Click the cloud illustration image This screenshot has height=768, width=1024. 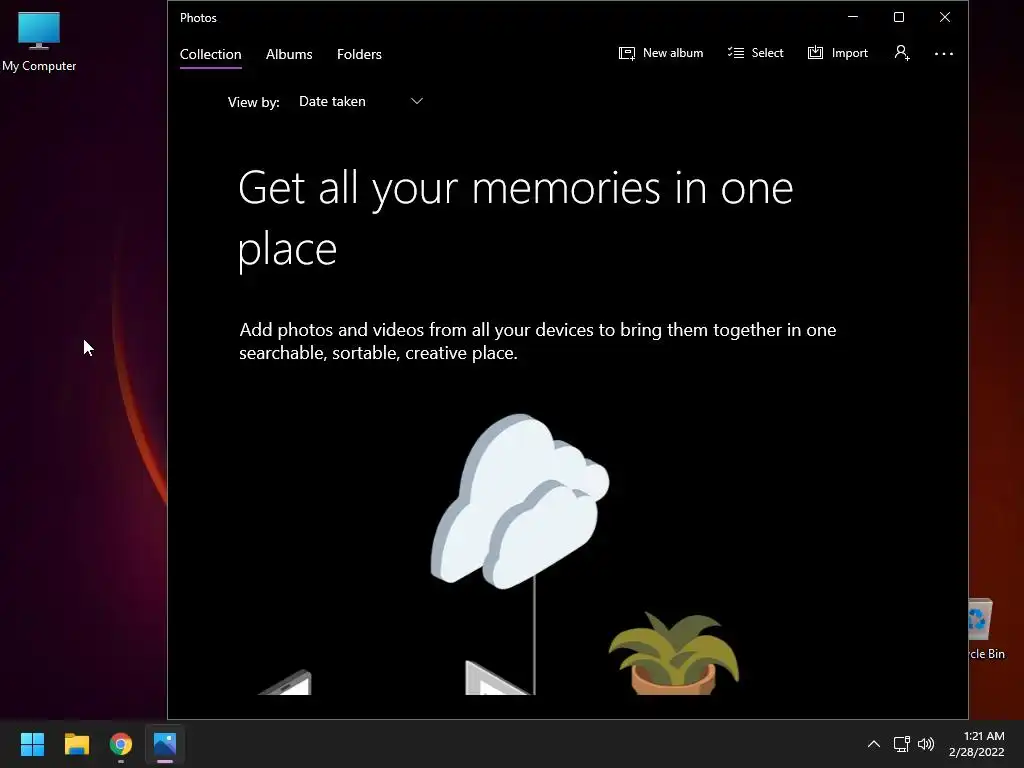tap(520, 501)
